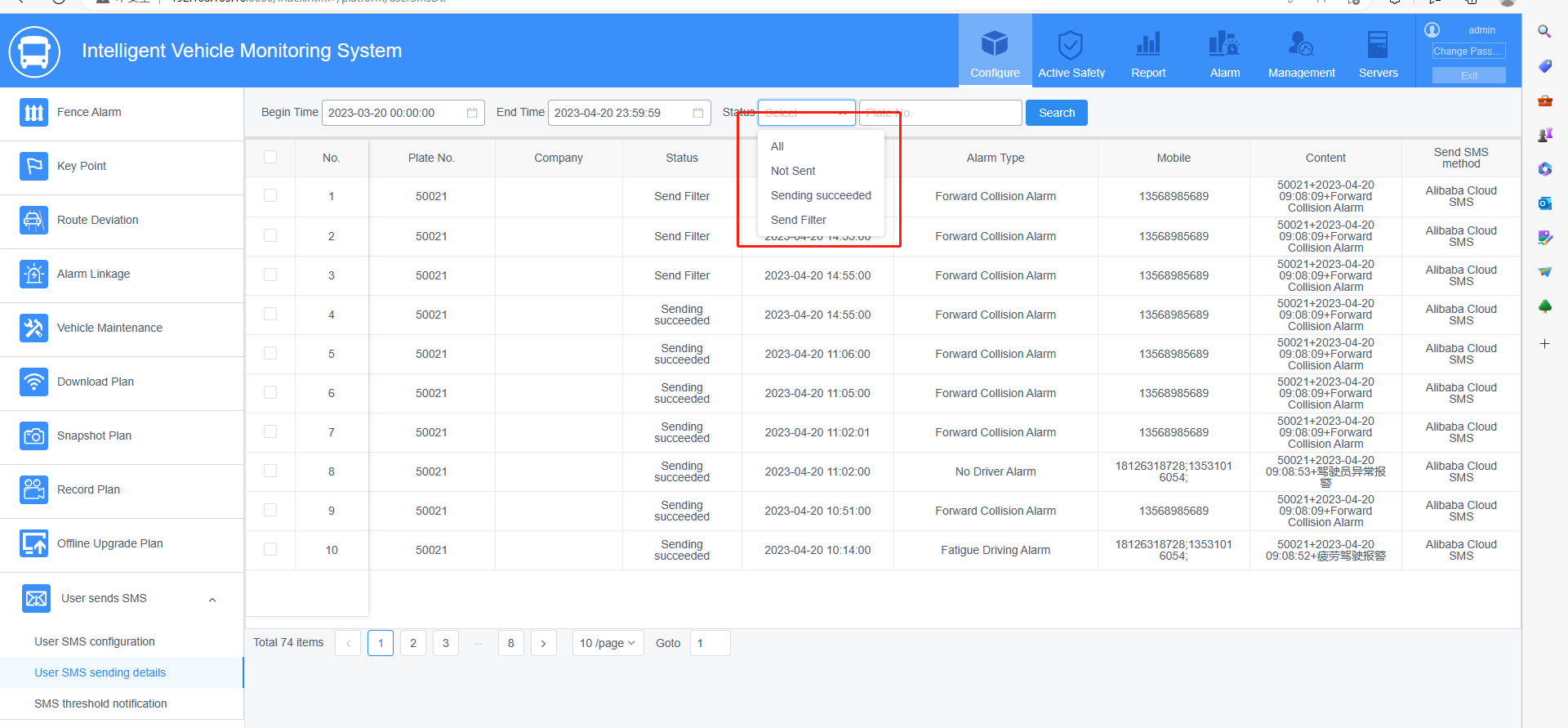The image size is (1568, 728).
Task: Choose 'Send Filter' status option
Action: tap(821, 220)
